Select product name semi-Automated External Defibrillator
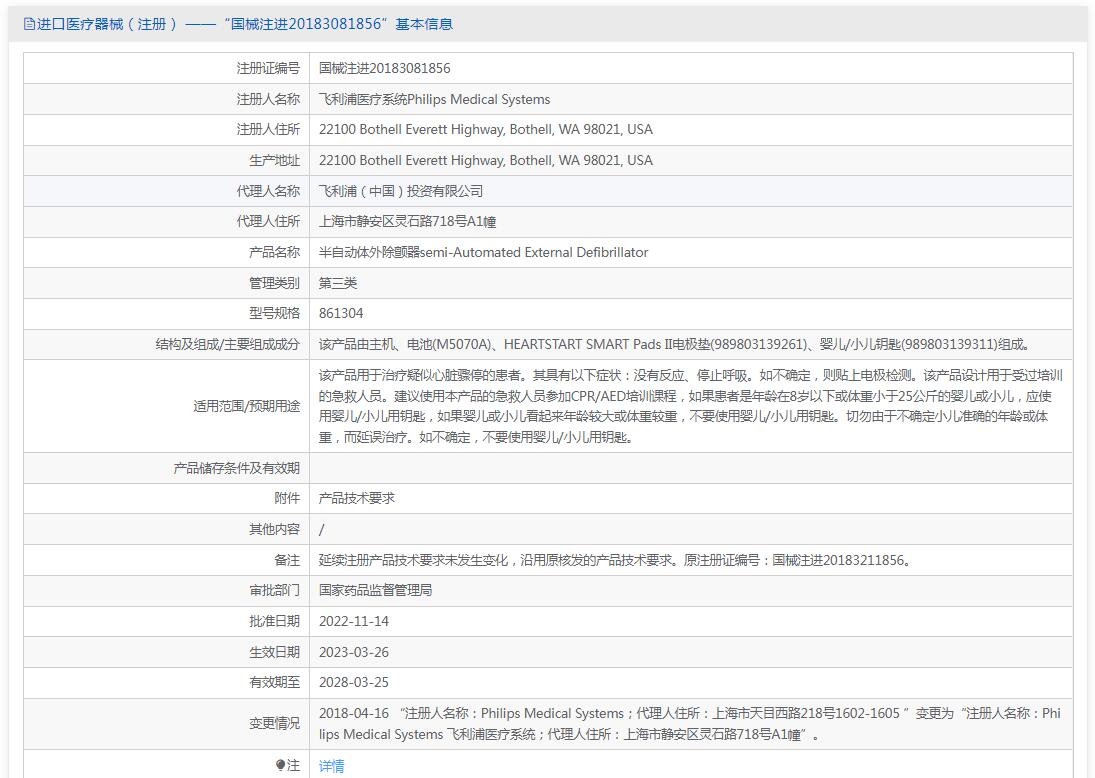1095x778 pixels. [483, 252]
